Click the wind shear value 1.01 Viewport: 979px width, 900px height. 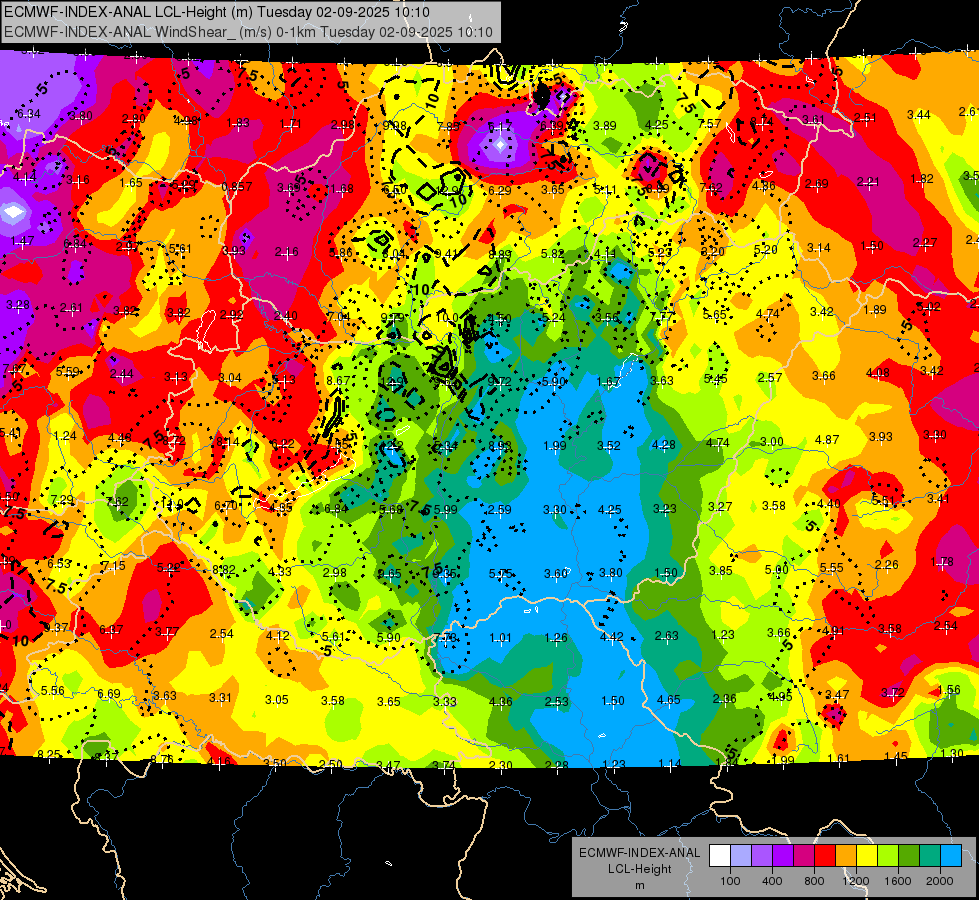500,638
